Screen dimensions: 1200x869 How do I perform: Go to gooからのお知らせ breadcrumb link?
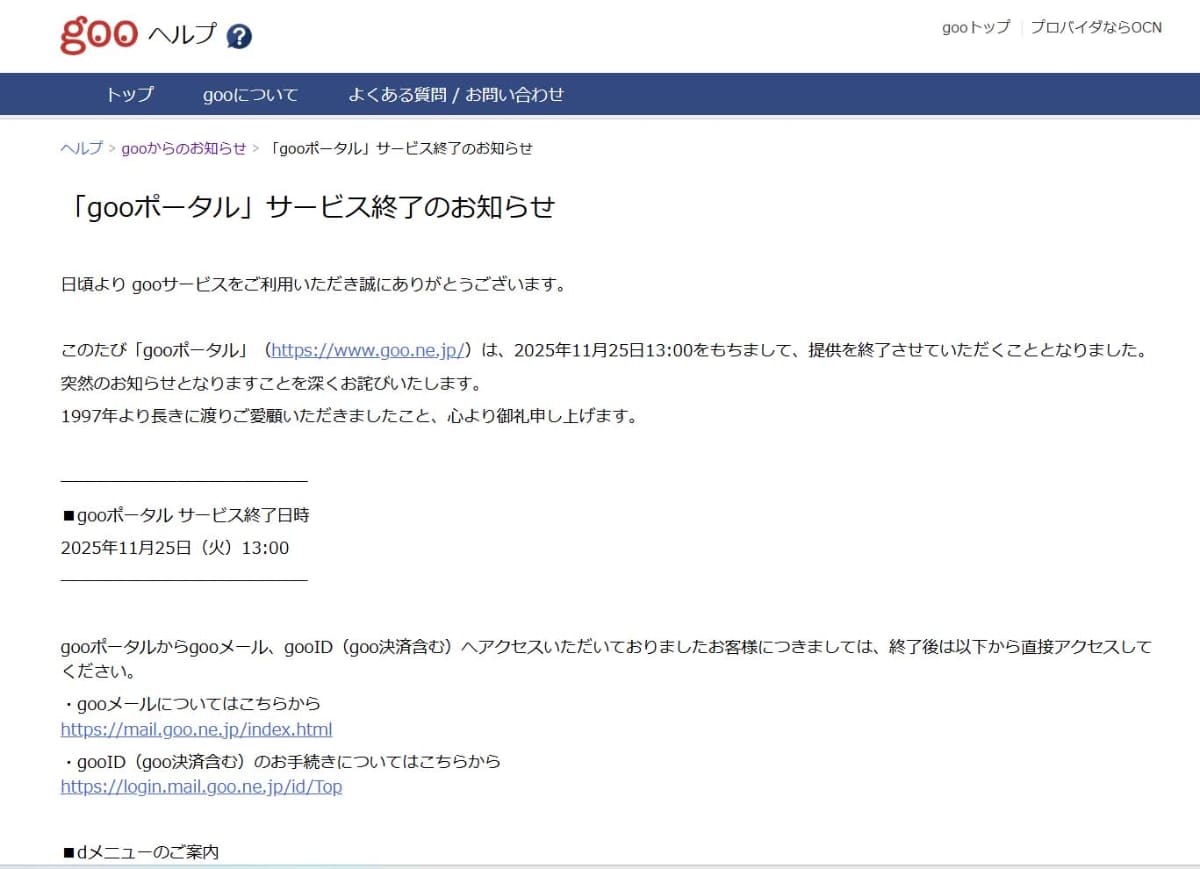pyautogui.click(x=184, y=148)
